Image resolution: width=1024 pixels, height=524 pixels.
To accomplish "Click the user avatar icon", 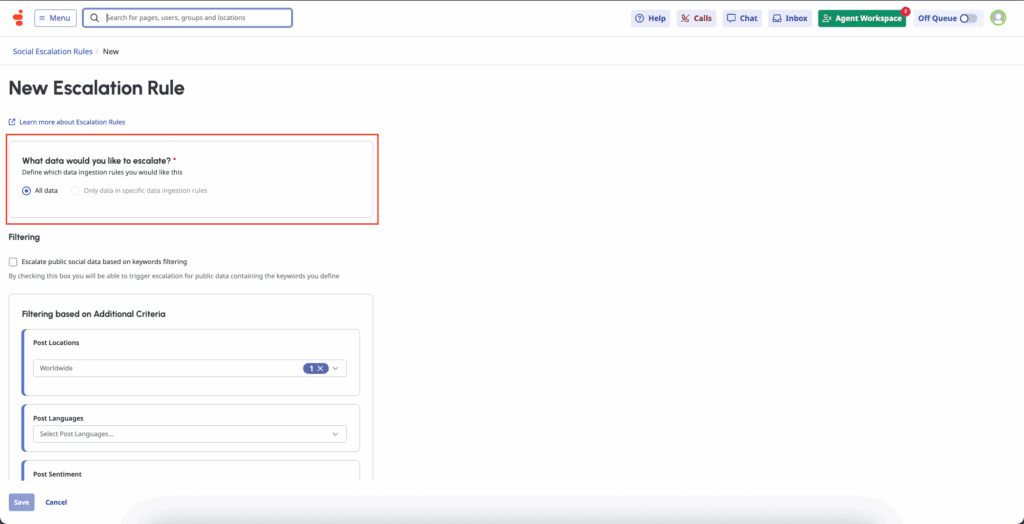I will 997,18.
